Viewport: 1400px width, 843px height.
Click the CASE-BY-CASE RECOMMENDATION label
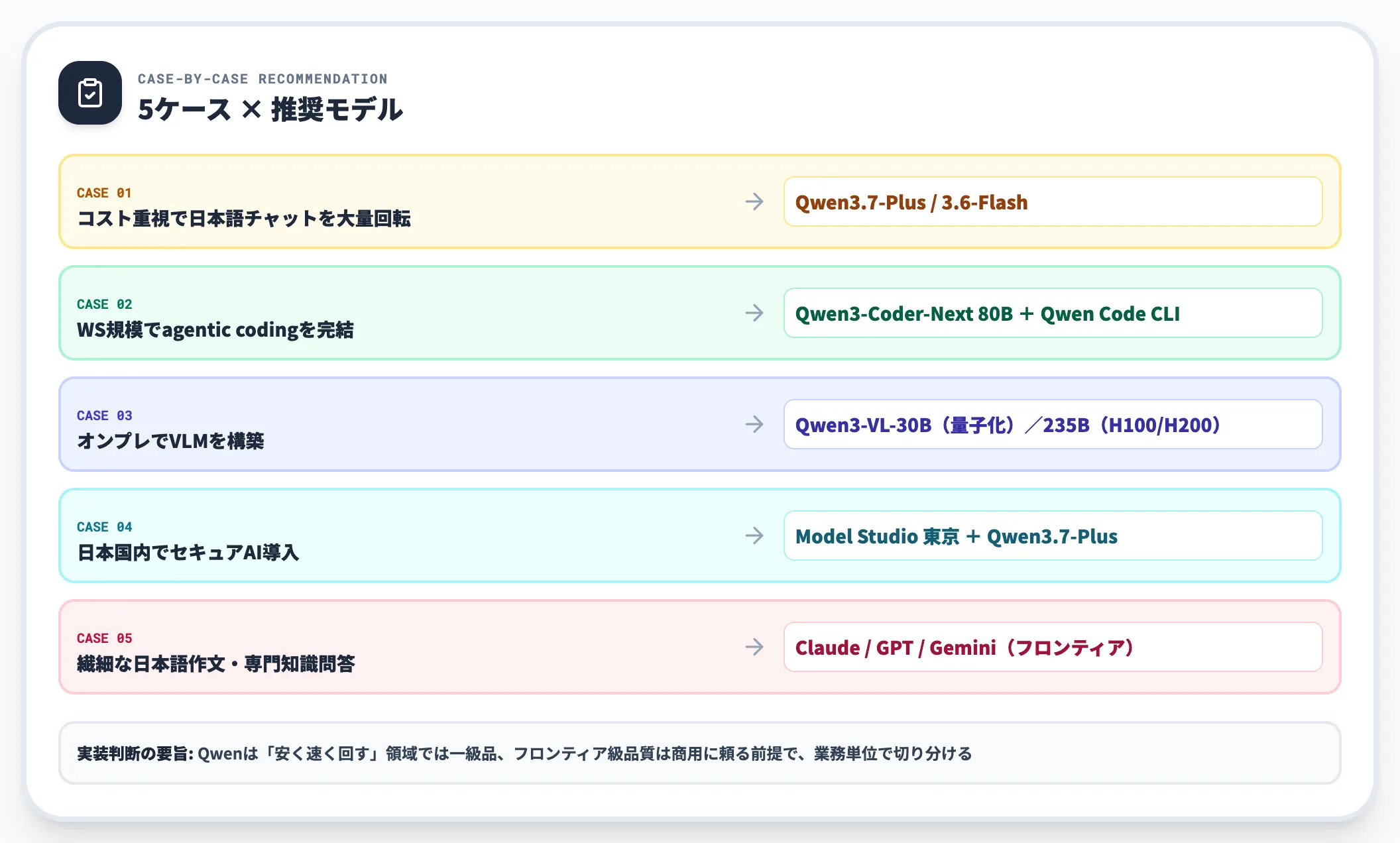click(x=262, y=79)
